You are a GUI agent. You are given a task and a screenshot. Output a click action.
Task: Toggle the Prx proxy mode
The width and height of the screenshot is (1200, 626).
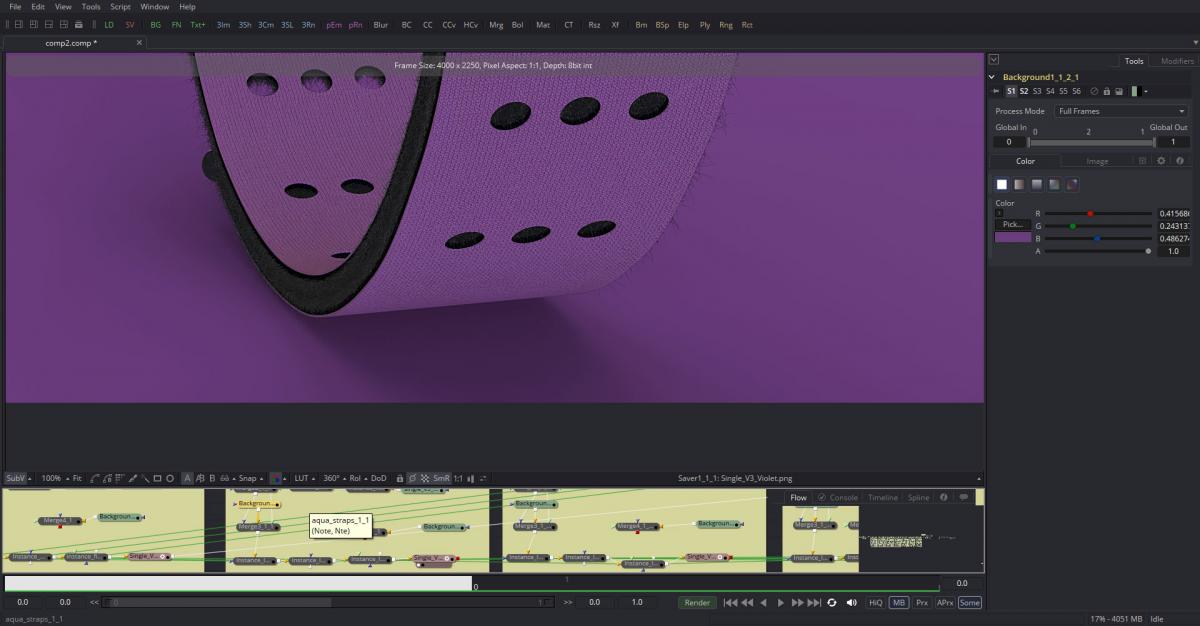(x=922, y=603)
